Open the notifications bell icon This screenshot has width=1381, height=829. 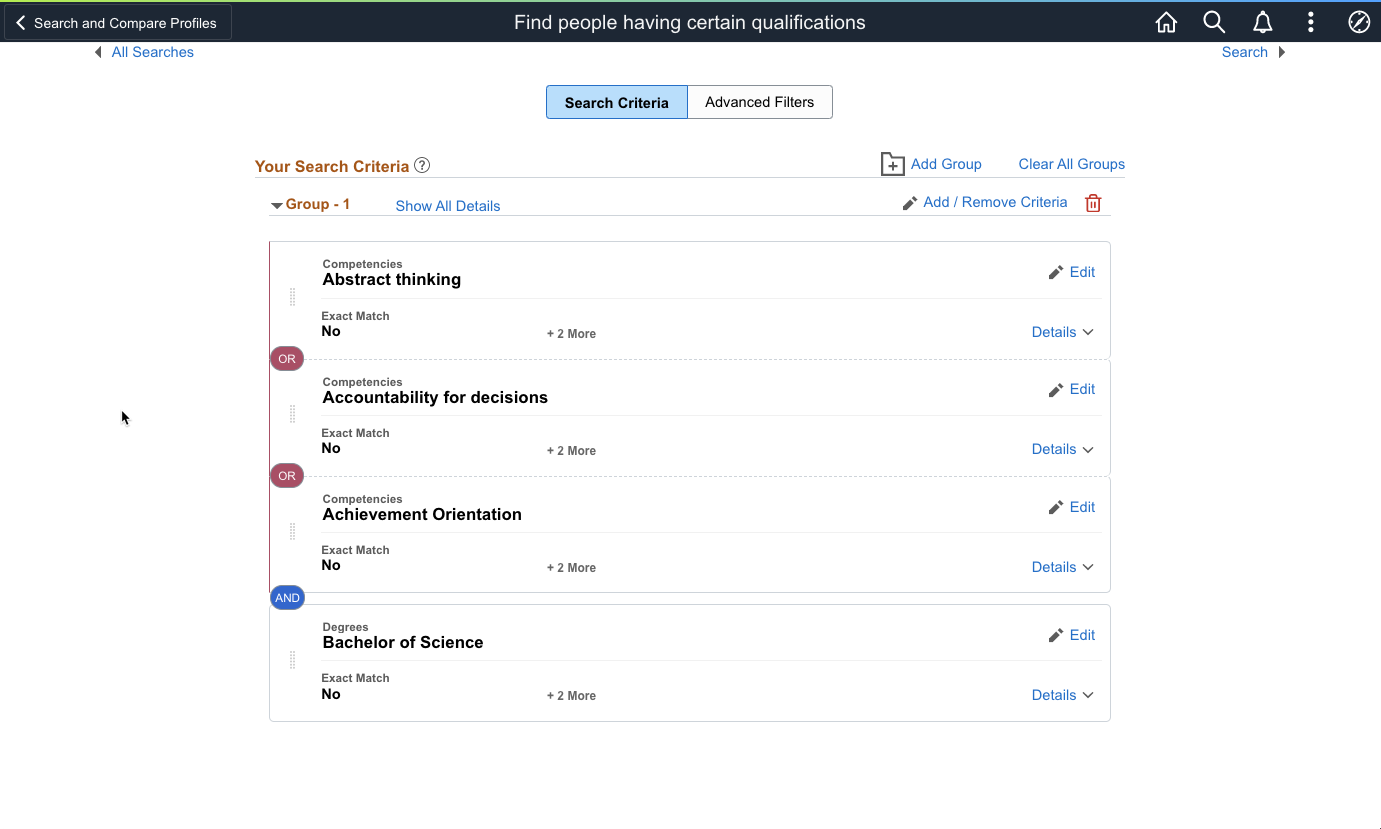tap(1263, 22)
